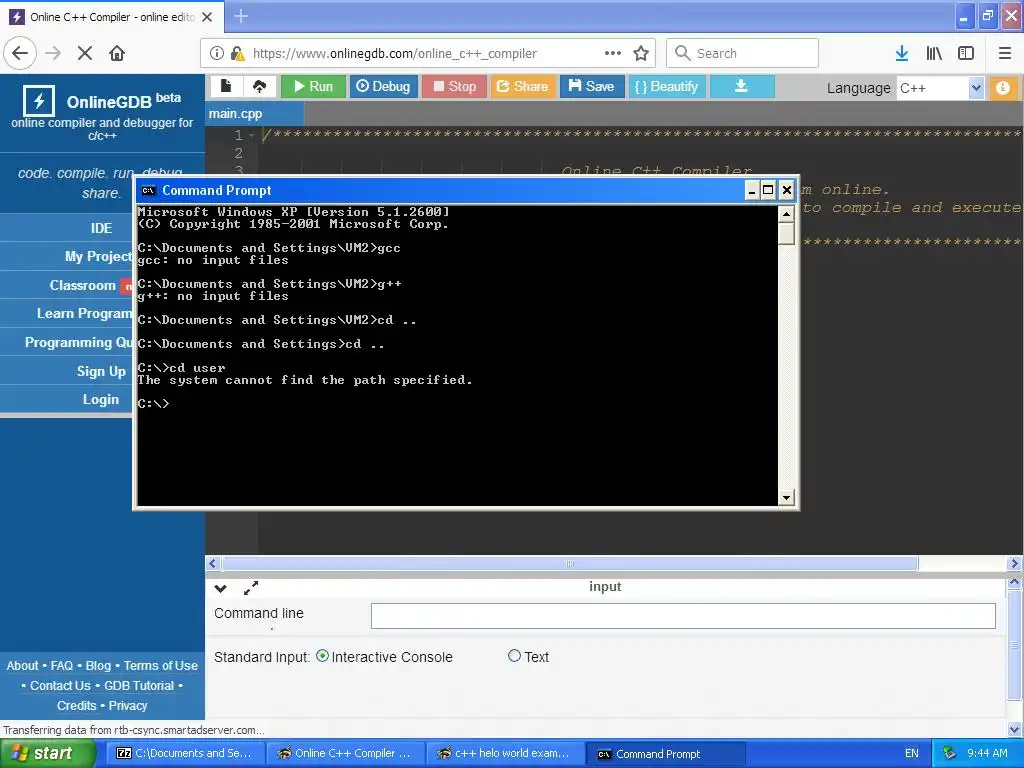
Task: Click Command Prompt scrollbar down arrow
Action: pos(786,498)
